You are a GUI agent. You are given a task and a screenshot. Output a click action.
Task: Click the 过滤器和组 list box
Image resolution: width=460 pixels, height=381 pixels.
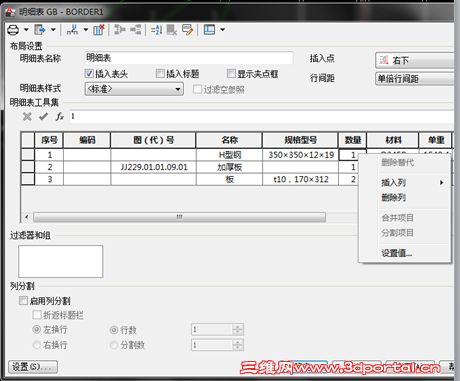pyautogui.click(x=61, y=261)
